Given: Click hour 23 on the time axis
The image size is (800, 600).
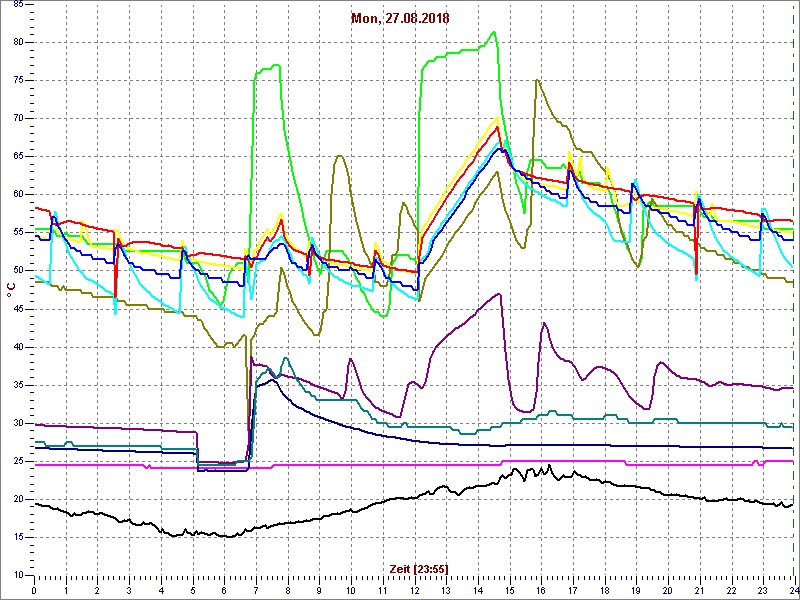Looking at the screenshot, I should click(762, 590).
